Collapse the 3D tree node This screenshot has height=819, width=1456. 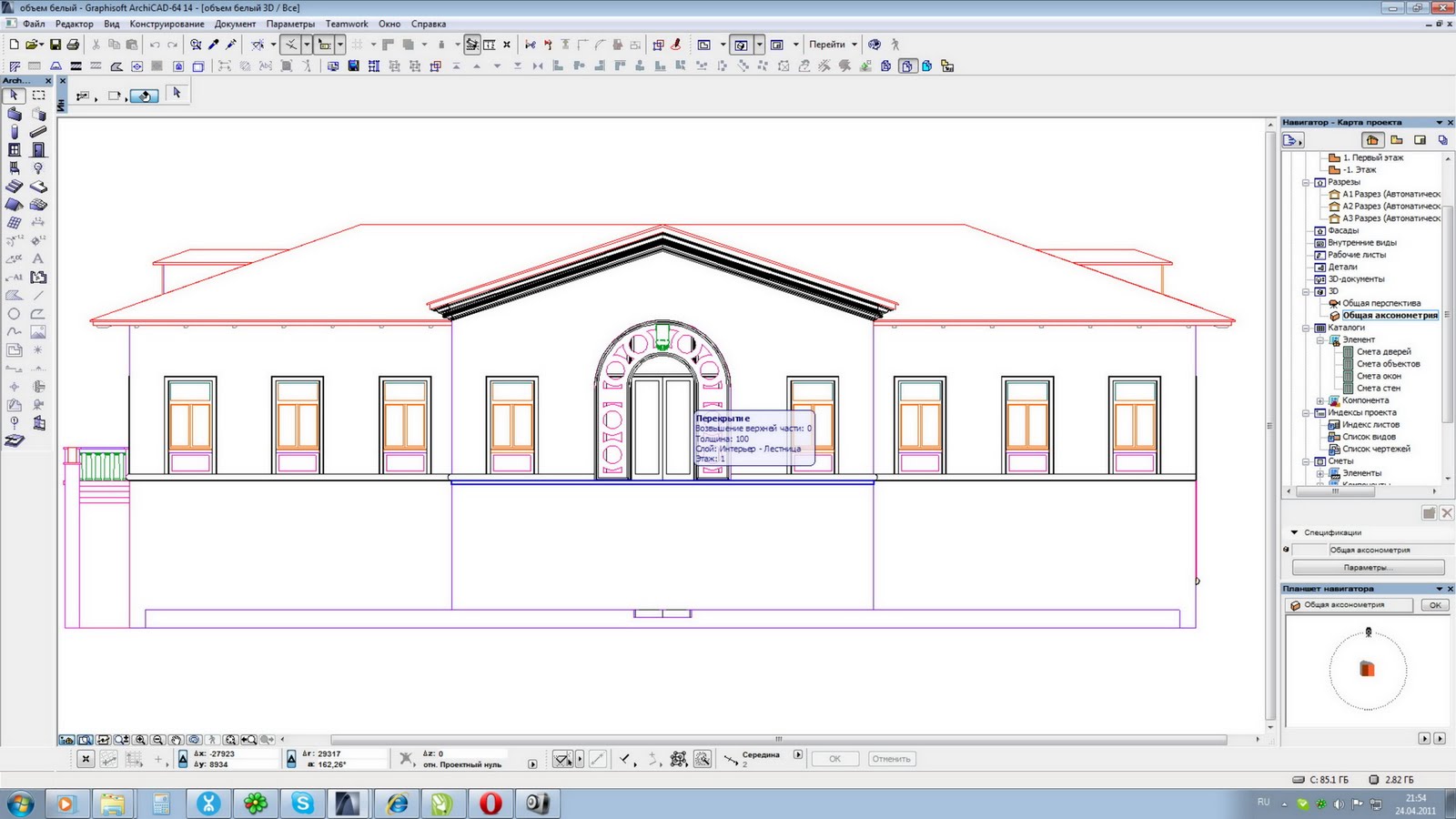(1306, 291)
